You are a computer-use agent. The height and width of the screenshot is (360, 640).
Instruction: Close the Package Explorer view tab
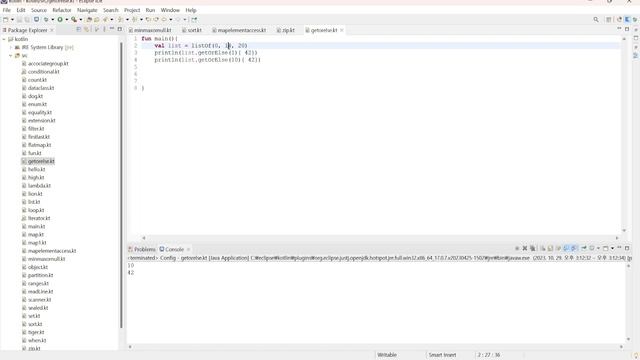coord(52,30)
